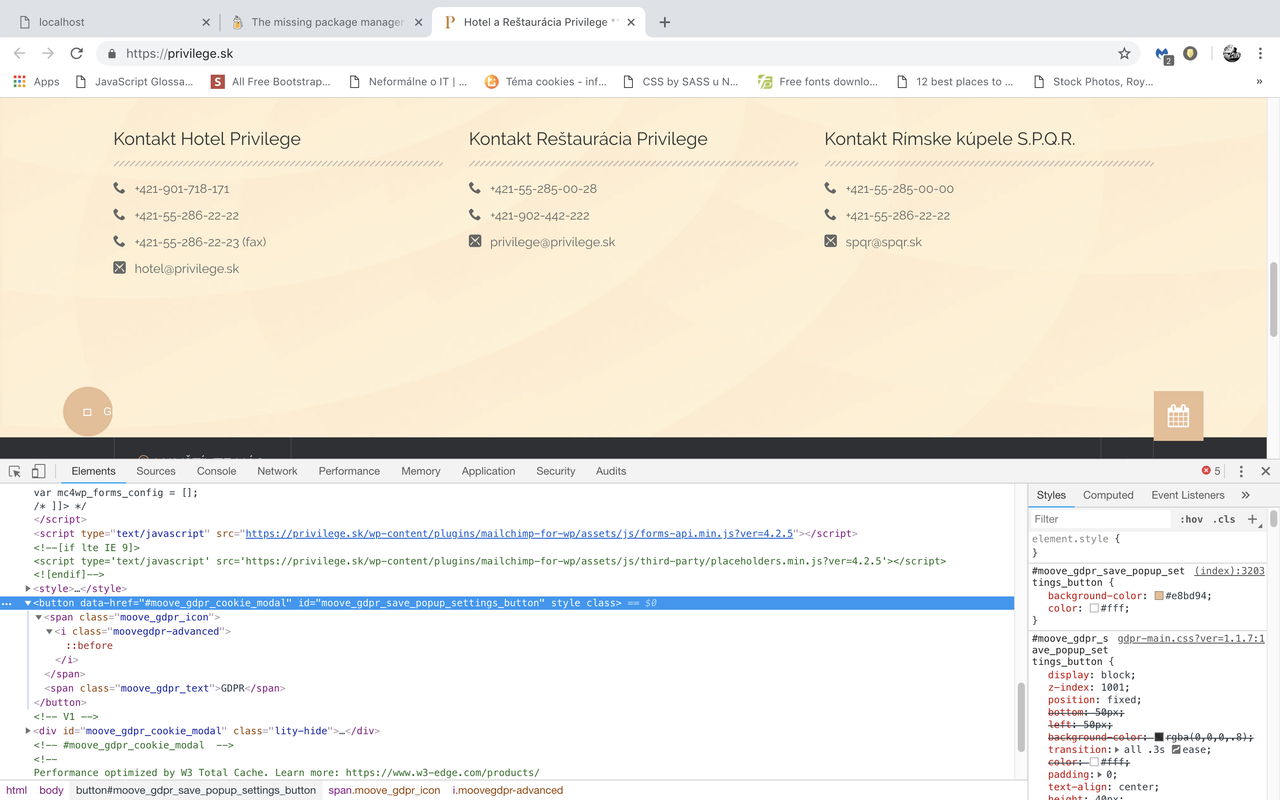Click the email icon beside hotel@privilege.sk

120,268
